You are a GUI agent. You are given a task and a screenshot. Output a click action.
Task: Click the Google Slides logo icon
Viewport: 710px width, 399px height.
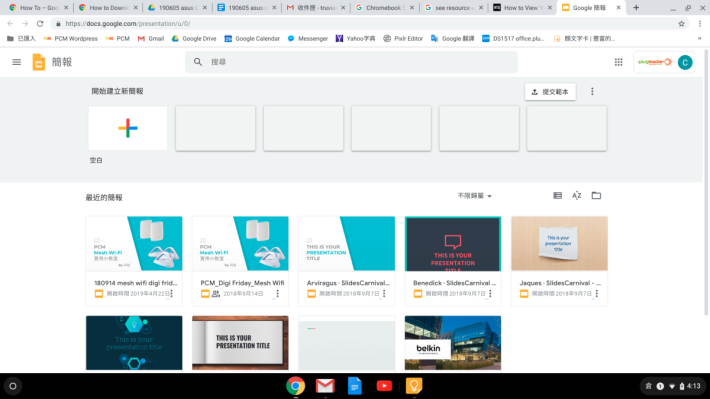[x=38, y=62]
